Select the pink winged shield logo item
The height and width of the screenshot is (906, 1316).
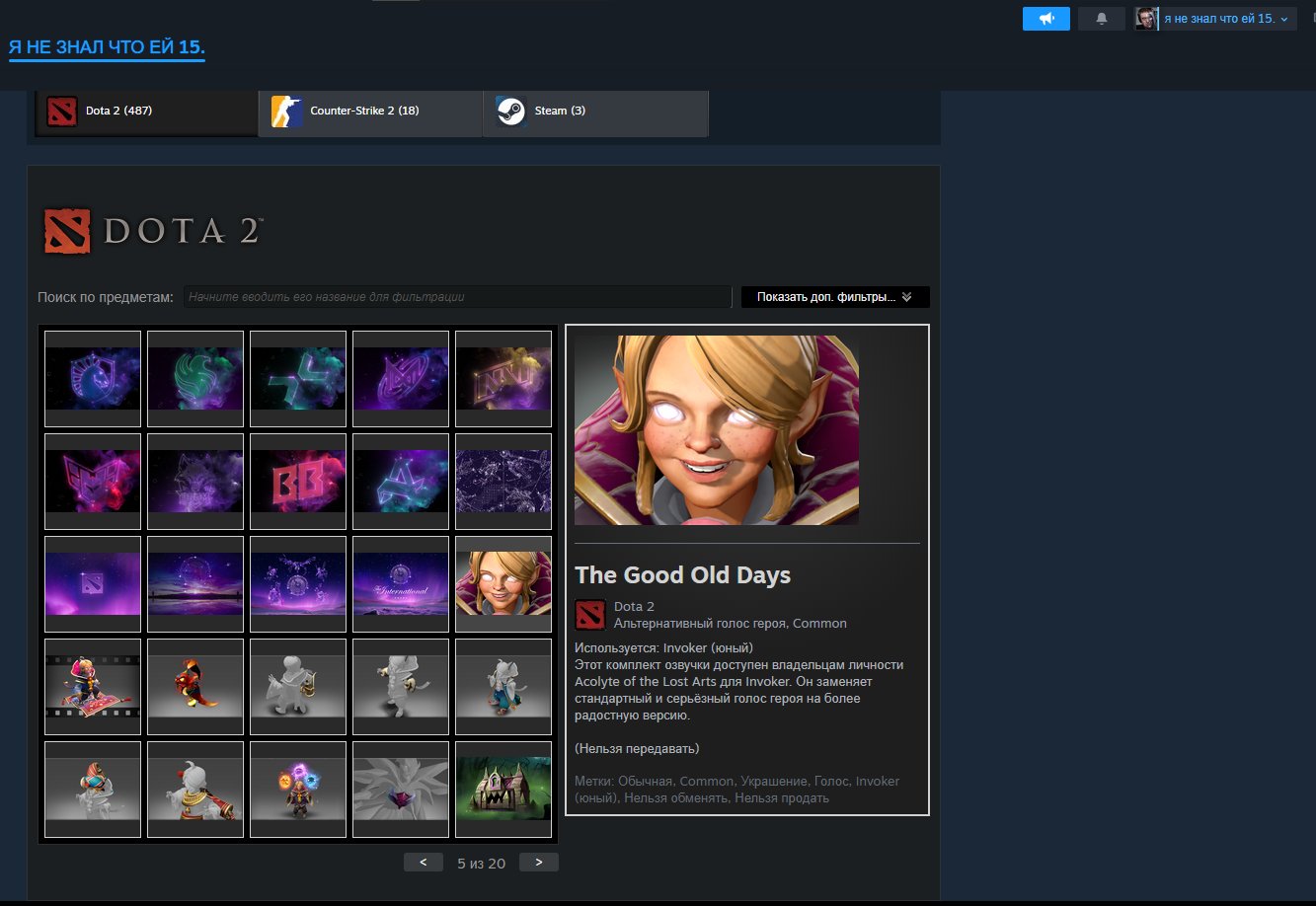pyautogui.click(x=93, y=482)
